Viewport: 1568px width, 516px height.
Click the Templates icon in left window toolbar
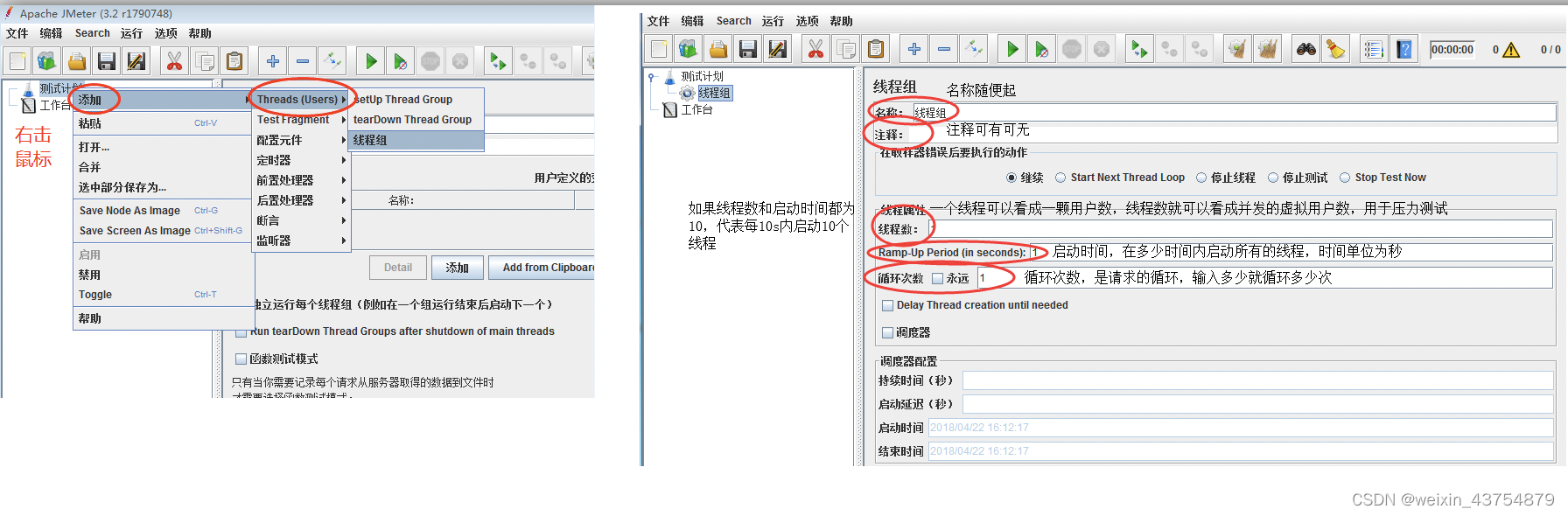pos(47,60)
